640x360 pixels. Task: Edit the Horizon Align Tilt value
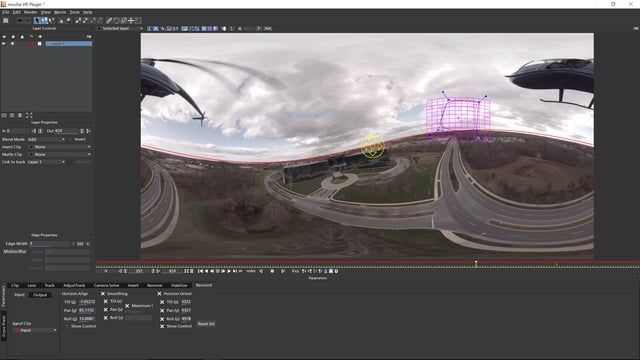[87, 302]
